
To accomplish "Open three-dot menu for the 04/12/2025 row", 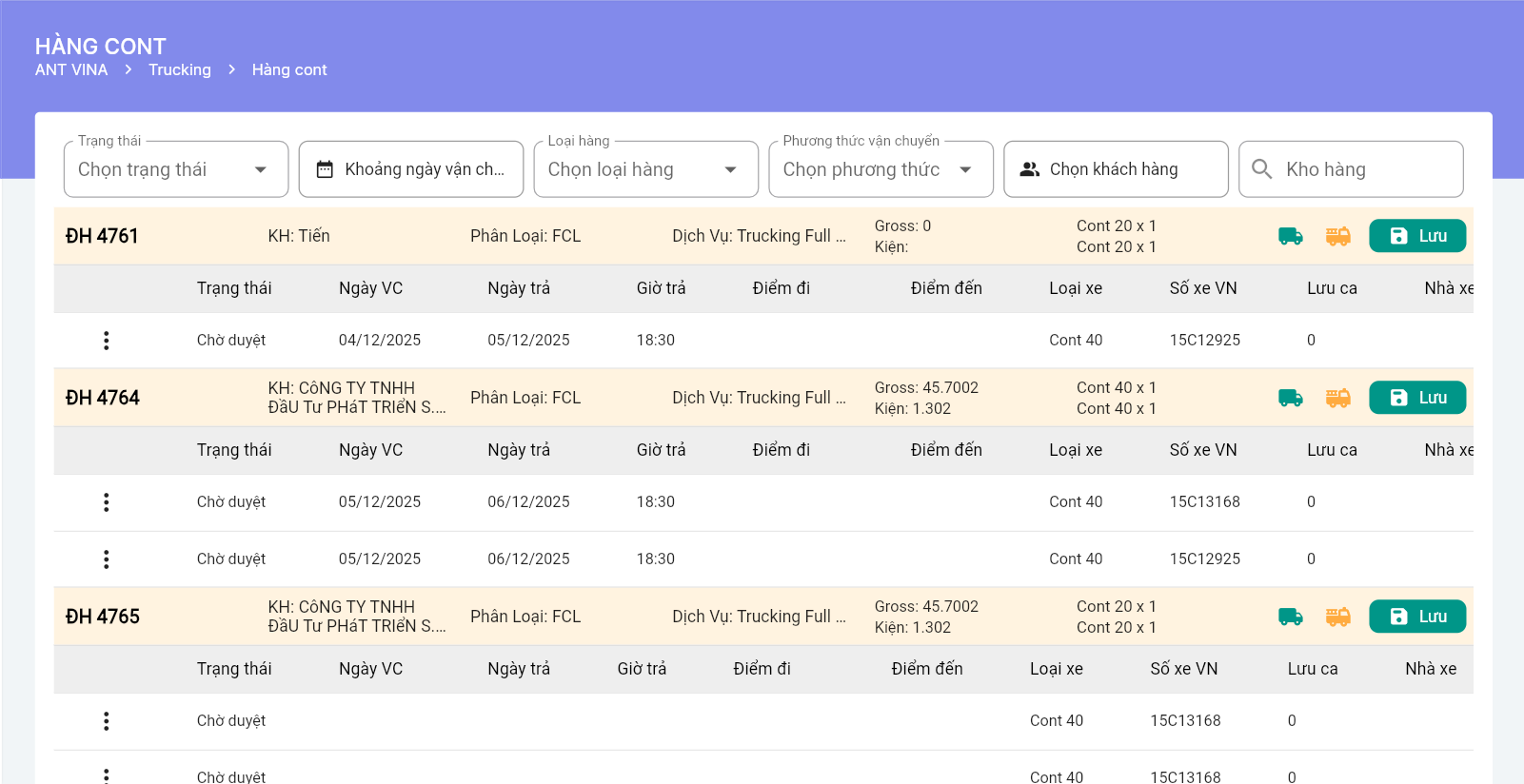I will [106, 341].
